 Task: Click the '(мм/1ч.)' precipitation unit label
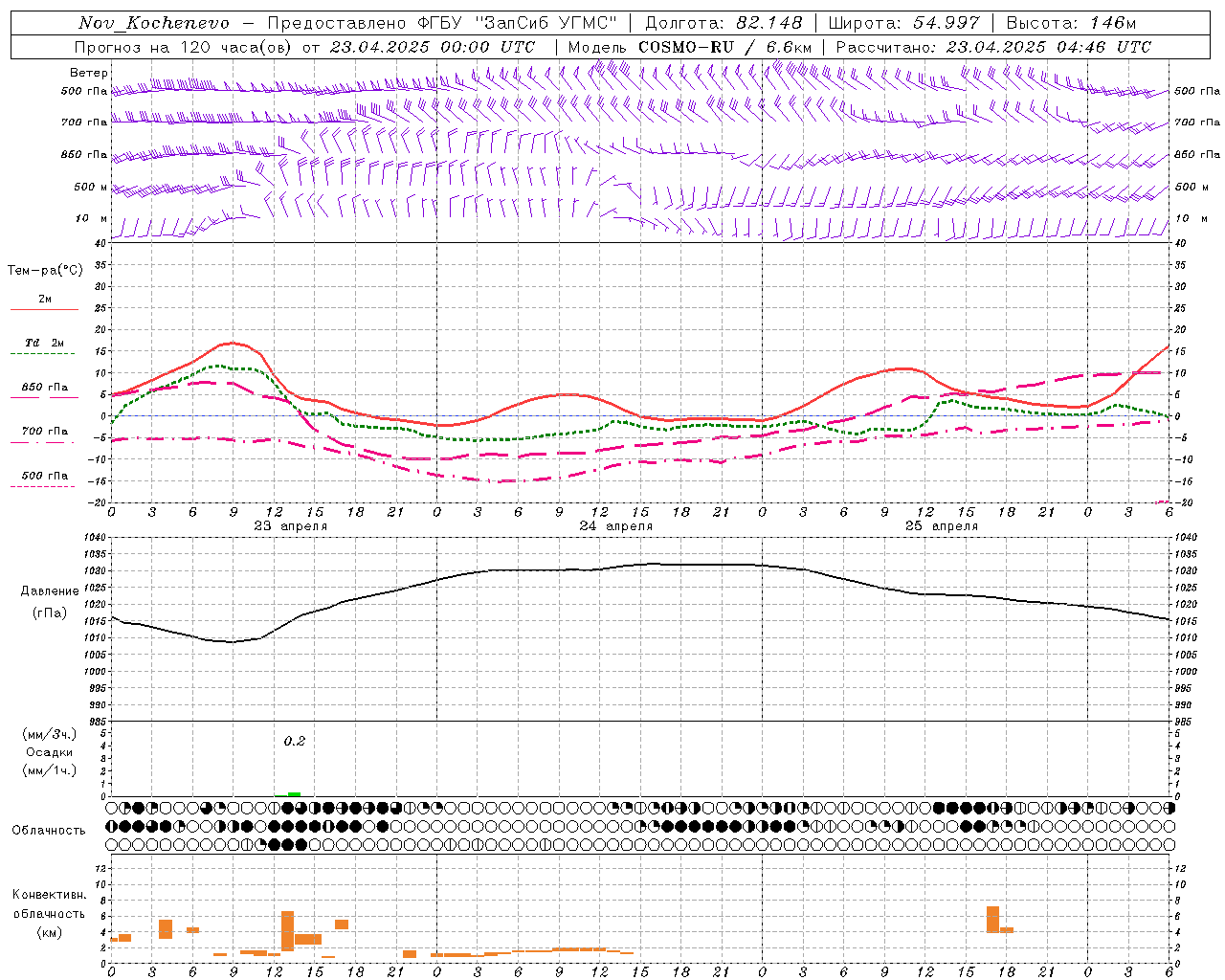50,770
